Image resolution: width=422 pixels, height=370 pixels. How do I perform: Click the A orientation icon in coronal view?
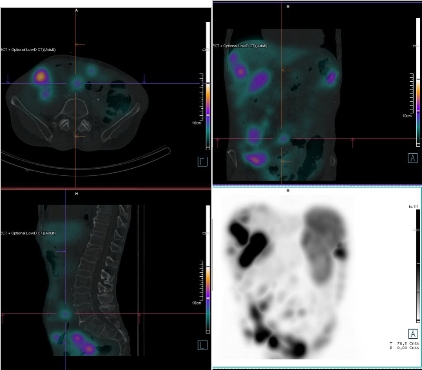413,158
